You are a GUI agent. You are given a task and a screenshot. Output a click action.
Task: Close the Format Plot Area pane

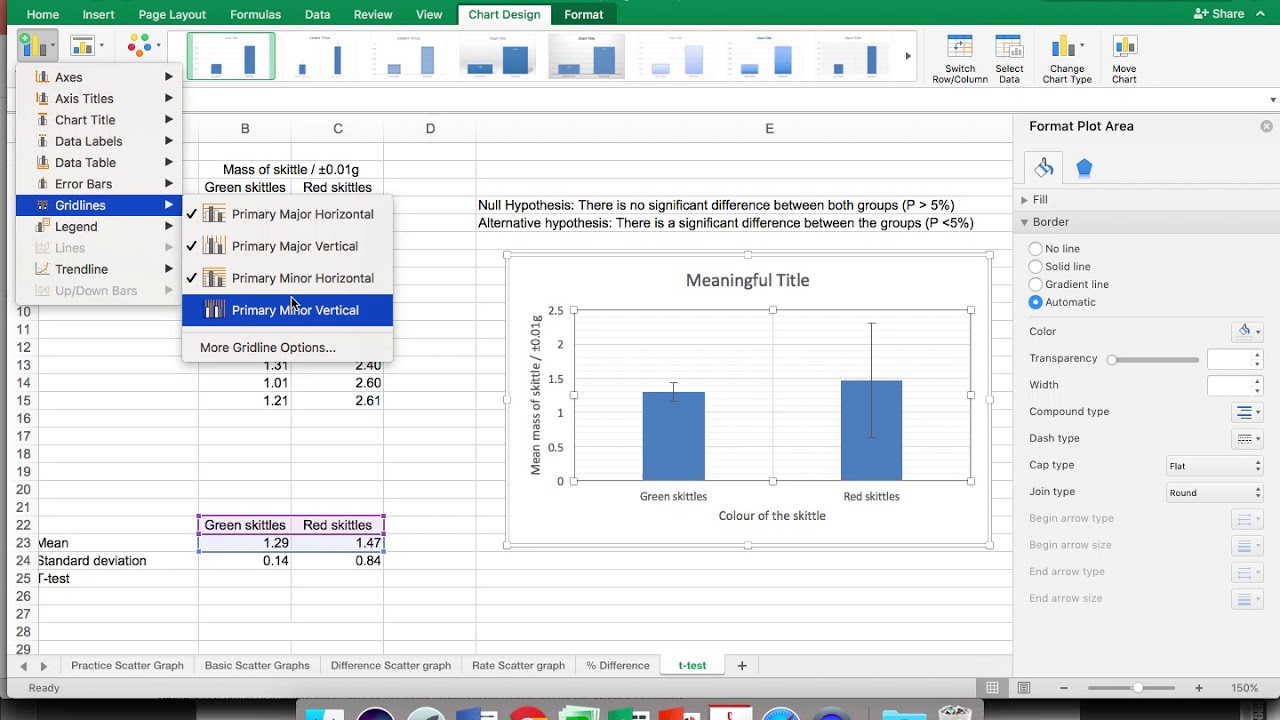click(1267, 126)
